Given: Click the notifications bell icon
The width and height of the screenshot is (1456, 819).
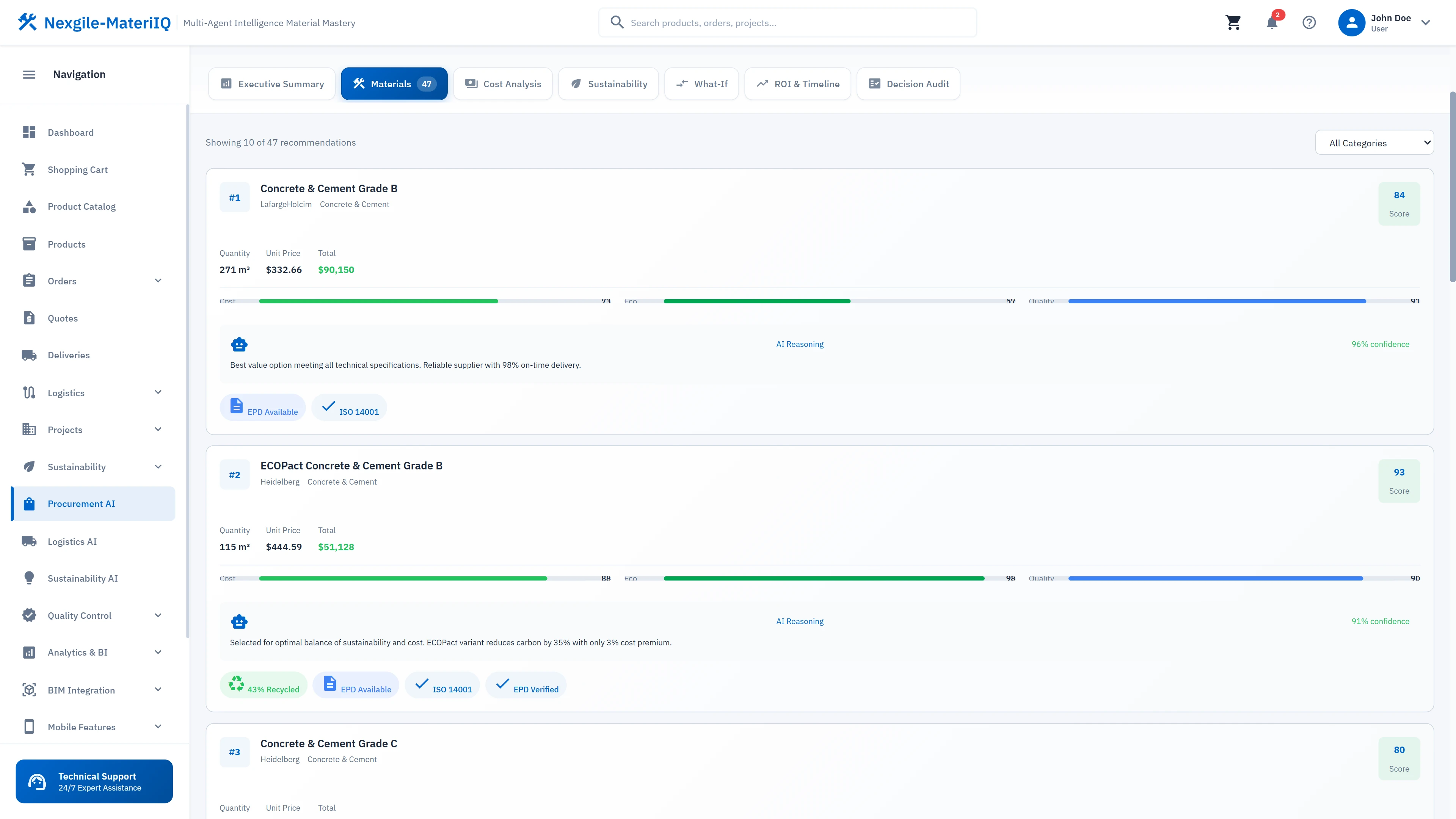Looking at the screenshot, I should (x=1272, y=23).
